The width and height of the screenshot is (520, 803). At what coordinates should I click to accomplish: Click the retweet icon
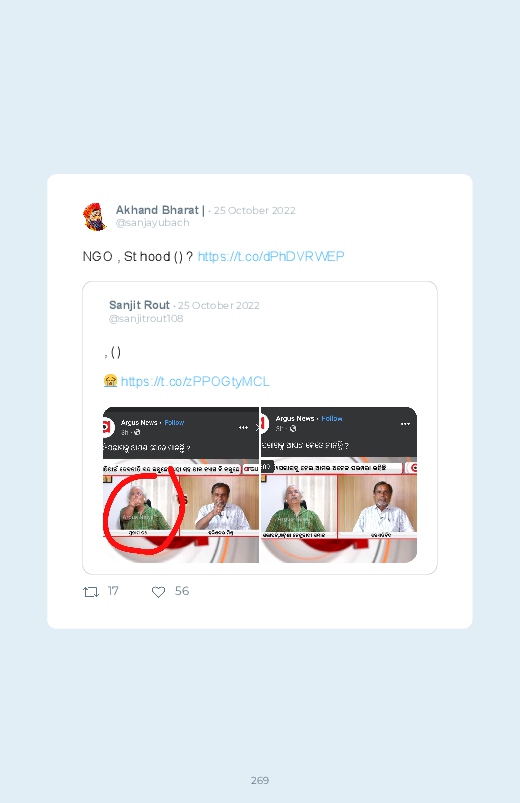coord(91,592)
